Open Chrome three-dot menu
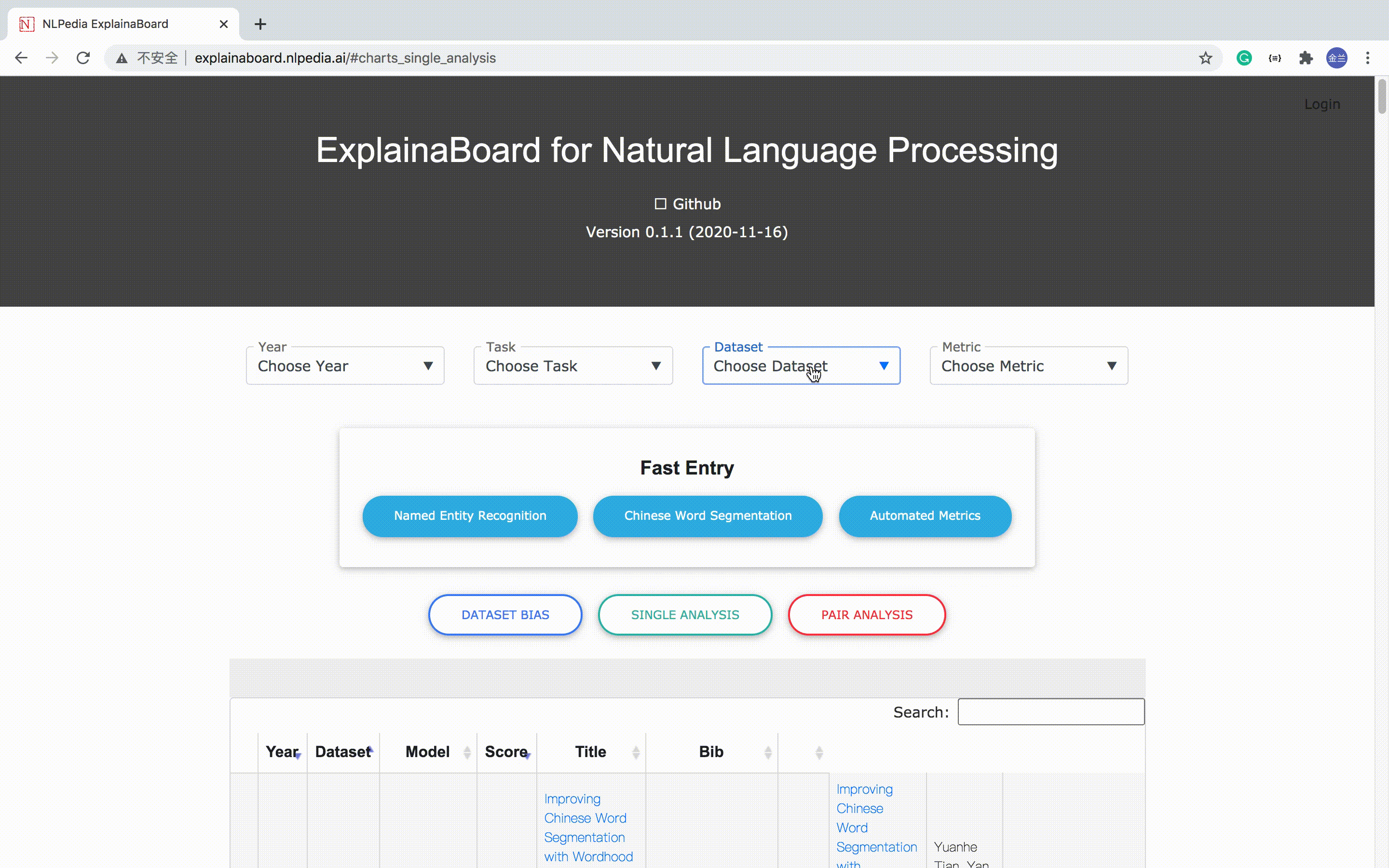 [x=1368, y=58]
